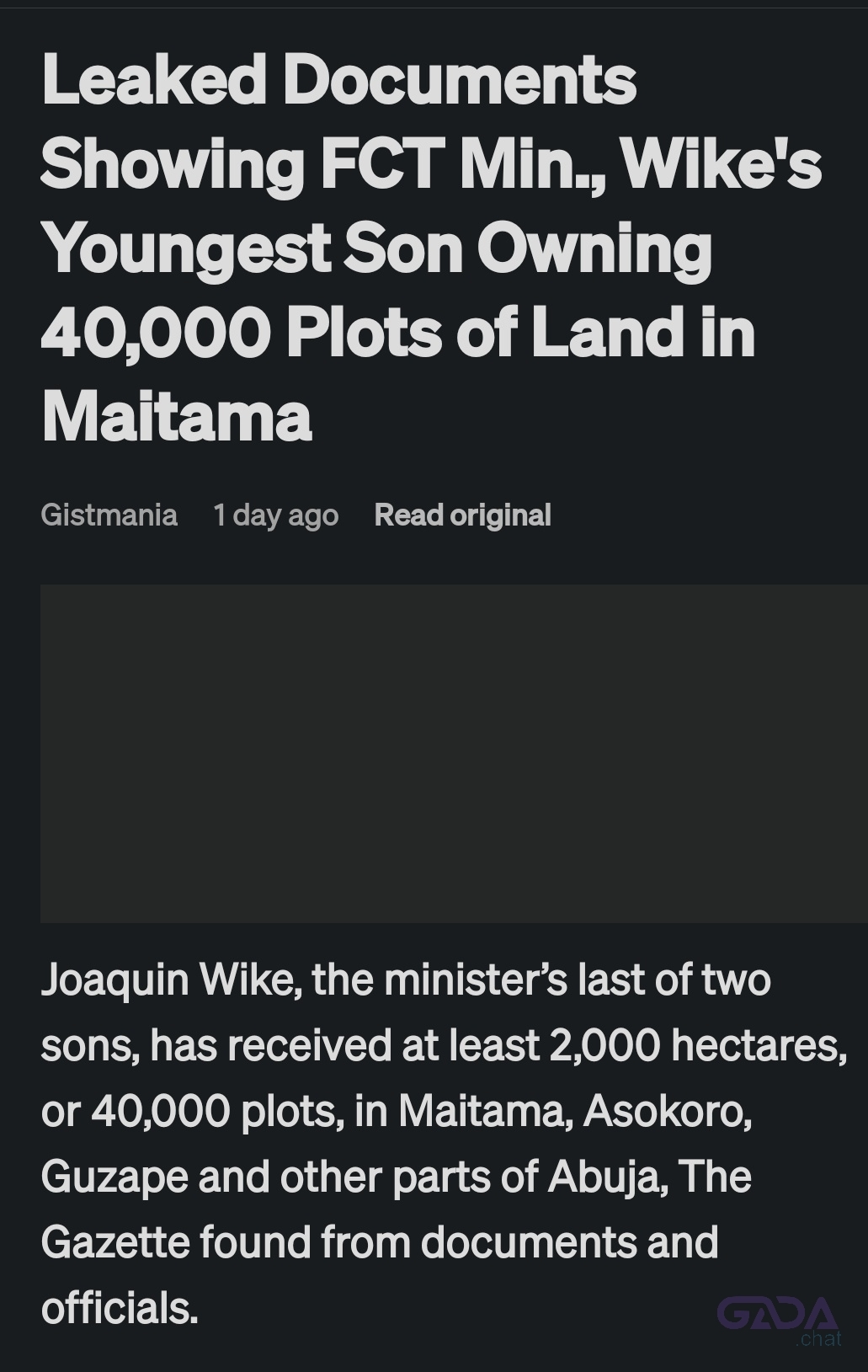Click 'Asokoro' in the article text
Image resolution: width=868 pixels, height=1372 pixels.
click(667, 1111)
